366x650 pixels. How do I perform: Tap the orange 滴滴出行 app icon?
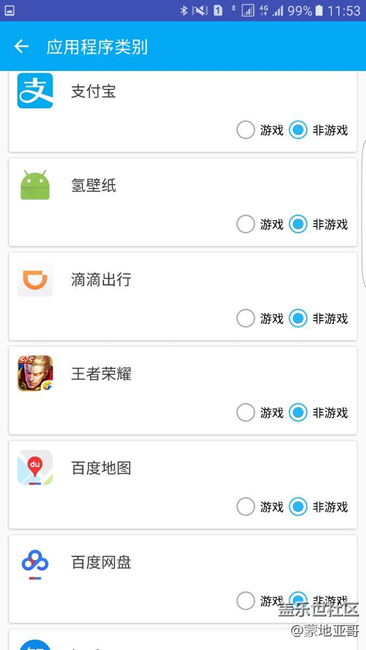pos(35,279)
